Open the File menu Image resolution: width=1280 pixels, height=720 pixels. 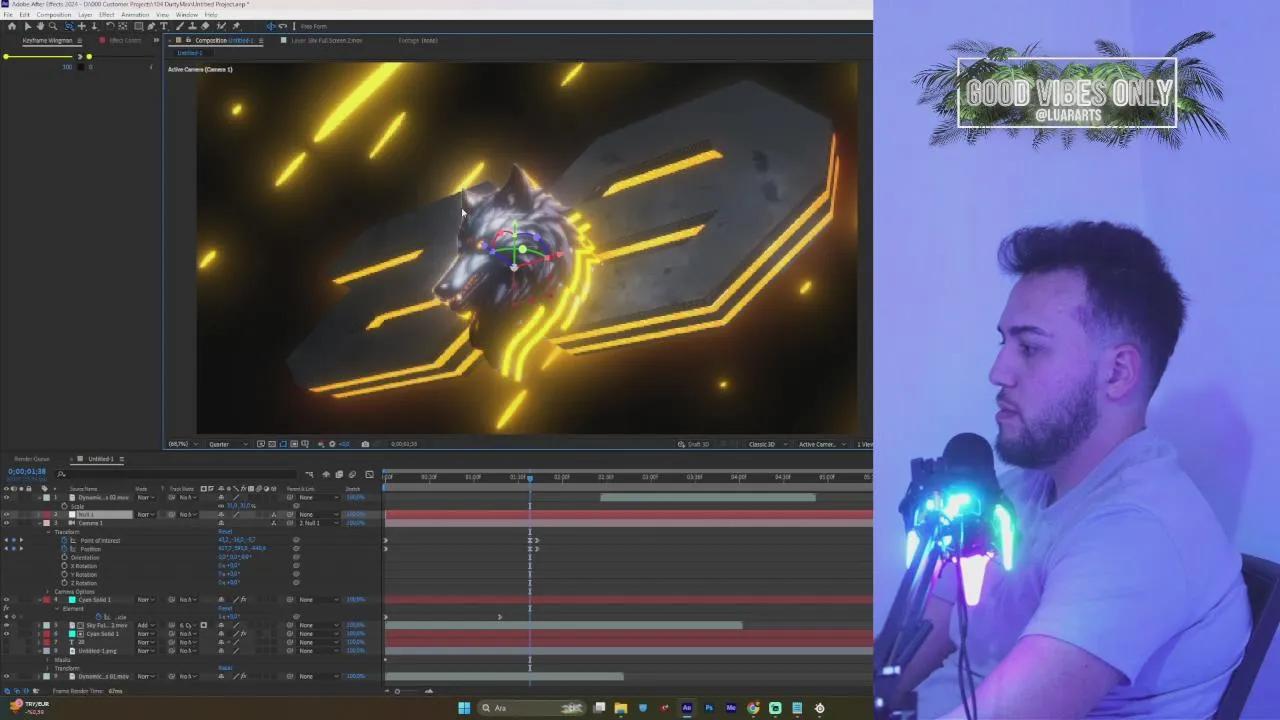[x=8, y=15]
